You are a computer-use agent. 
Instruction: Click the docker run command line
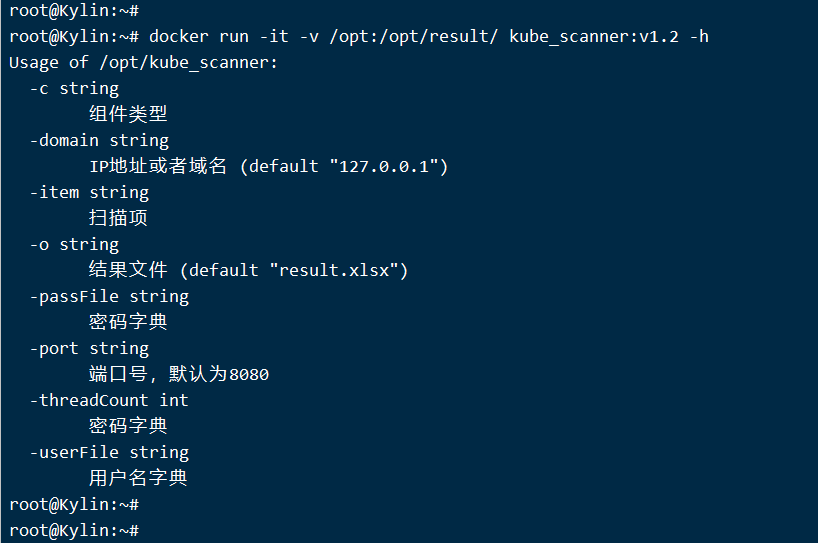coord(359,37)
